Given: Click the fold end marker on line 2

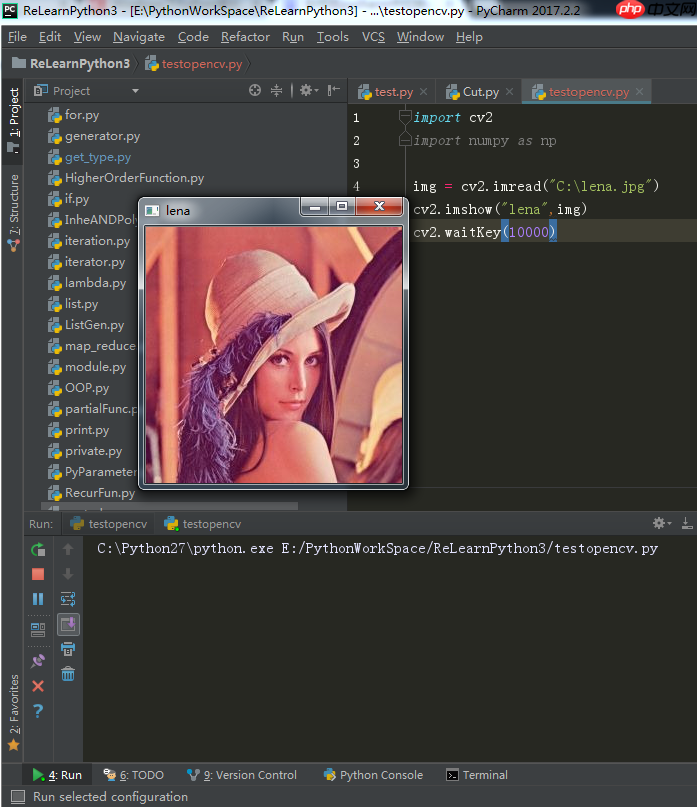Looking at the screenshot, I should [x=405, y=139].
